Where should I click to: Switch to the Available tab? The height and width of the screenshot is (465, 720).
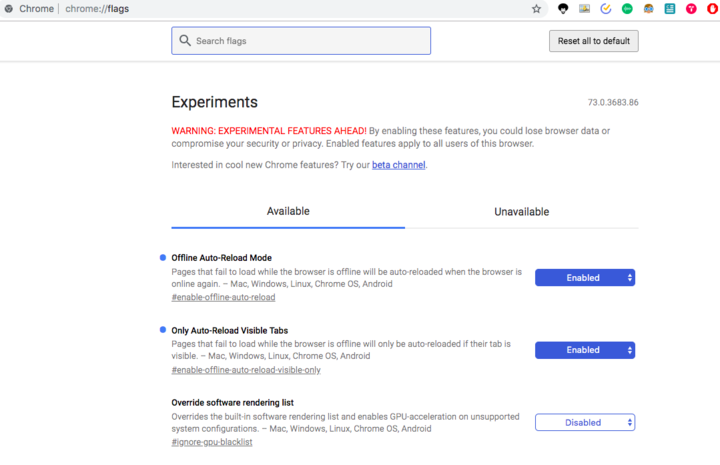tap(288, 212)
